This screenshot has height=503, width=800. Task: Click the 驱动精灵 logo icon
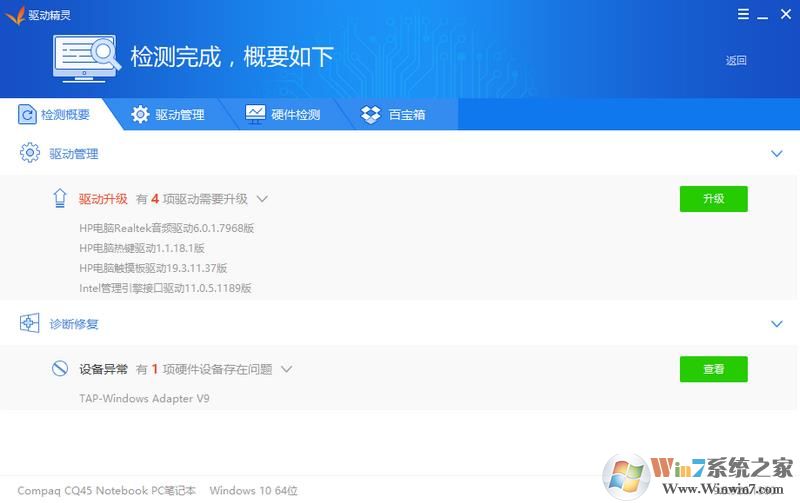coord(15,14)
